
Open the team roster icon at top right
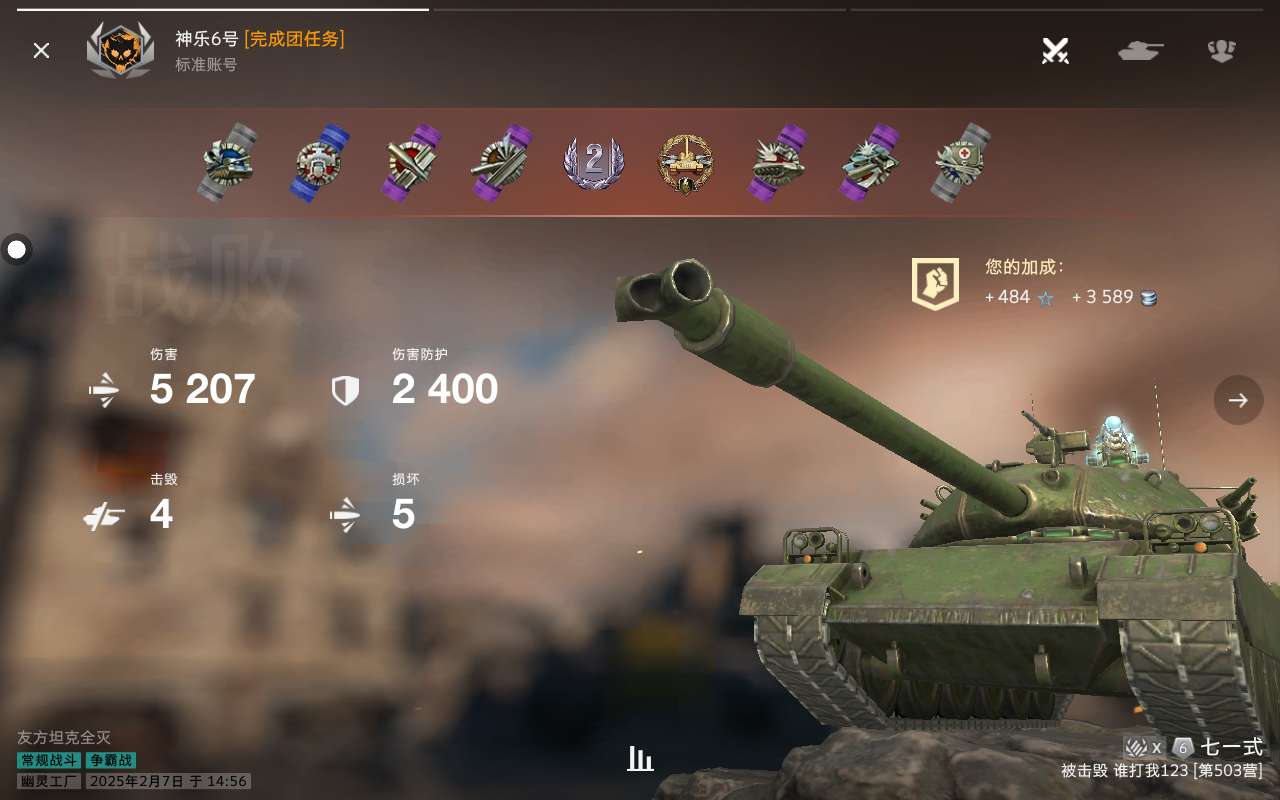(x=1222, y=51)
